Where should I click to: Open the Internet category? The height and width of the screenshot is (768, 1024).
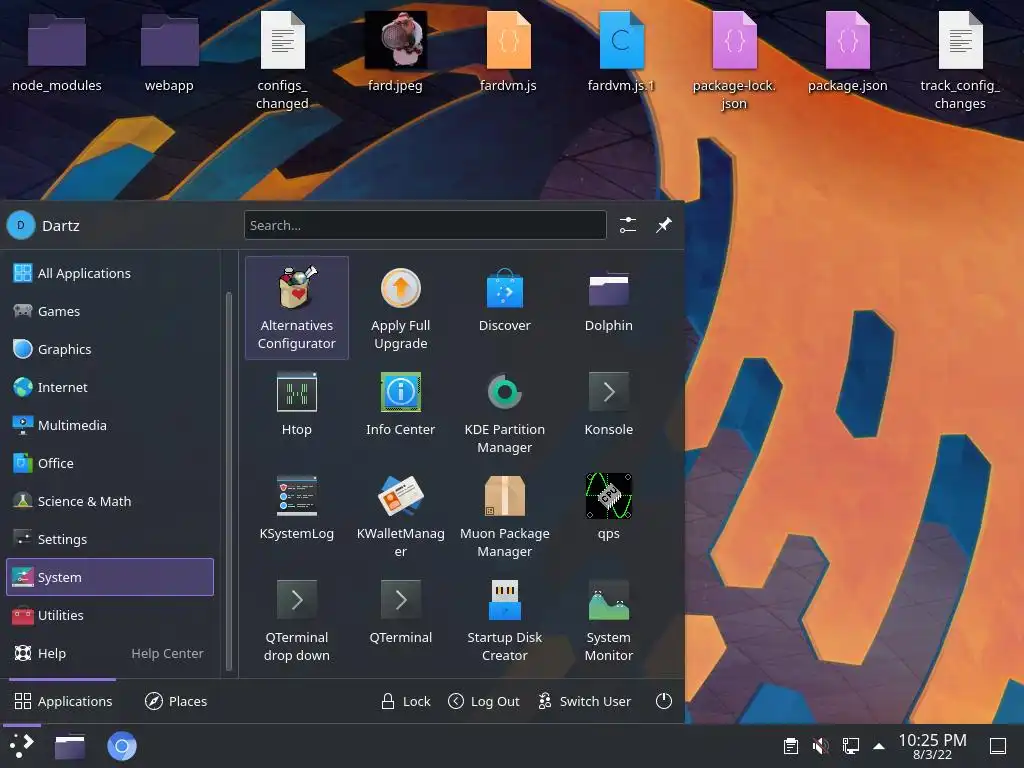[x=110, y=387]
